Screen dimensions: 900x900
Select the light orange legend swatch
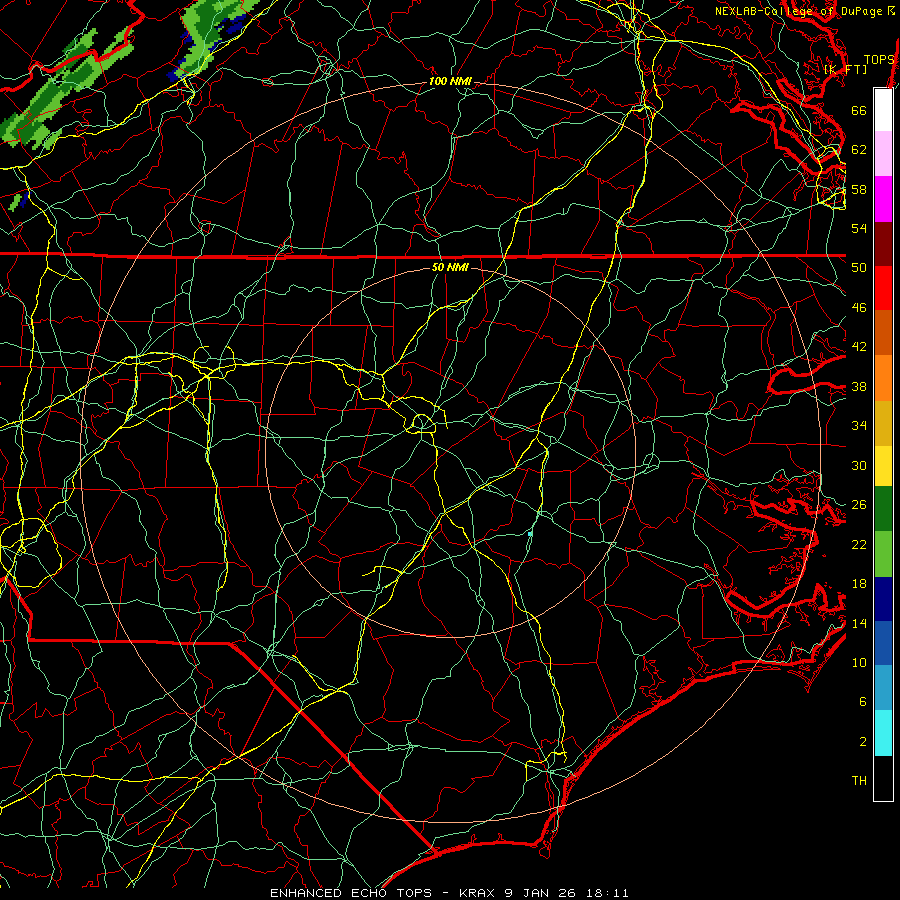coord(883,378)
